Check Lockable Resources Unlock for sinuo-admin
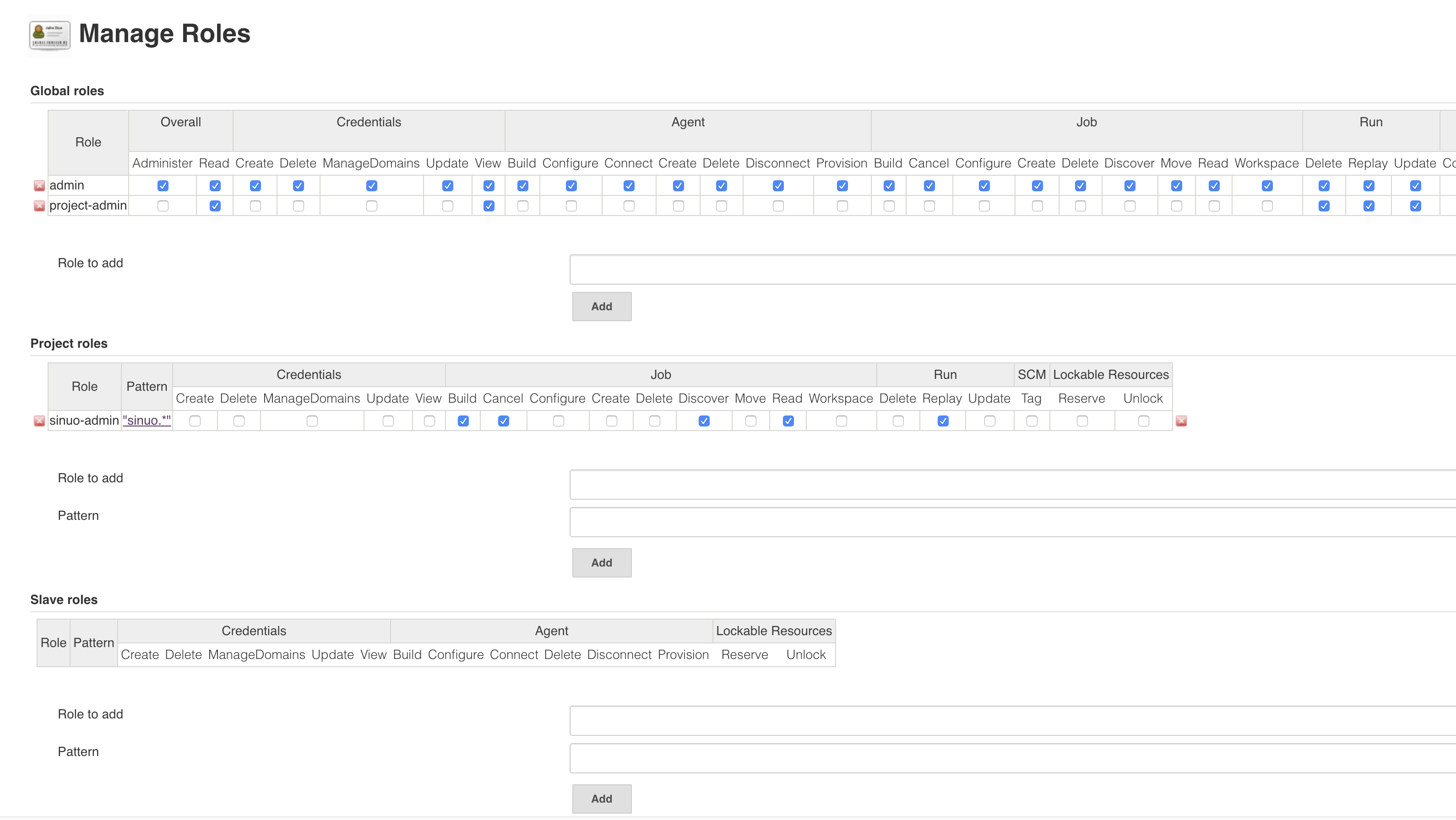1456x820 pixels. 1143,421
